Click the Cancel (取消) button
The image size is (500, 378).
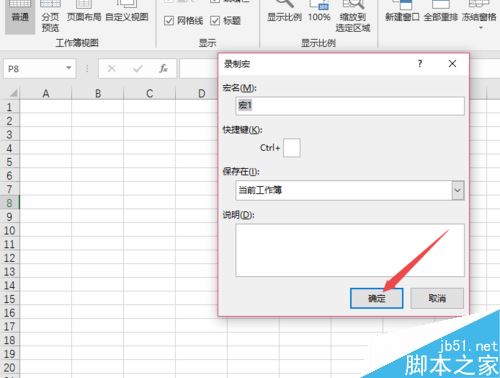pyautogui.click(x=437, y=298)
